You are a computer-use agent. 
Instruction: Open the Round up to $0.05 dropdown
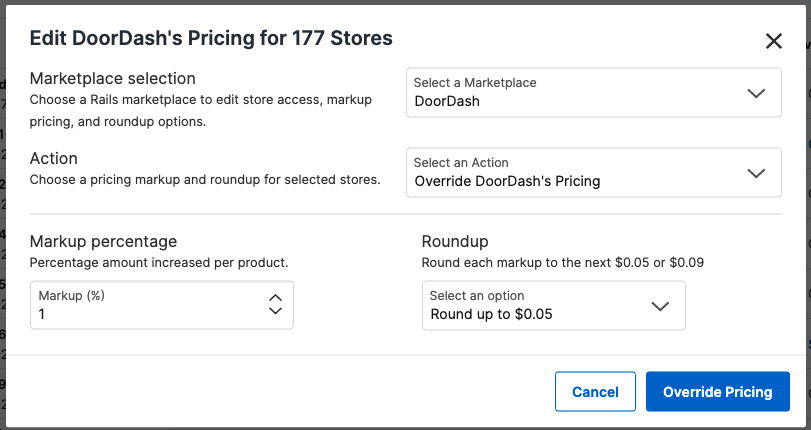pyautogui.click(x=540, y=306)
